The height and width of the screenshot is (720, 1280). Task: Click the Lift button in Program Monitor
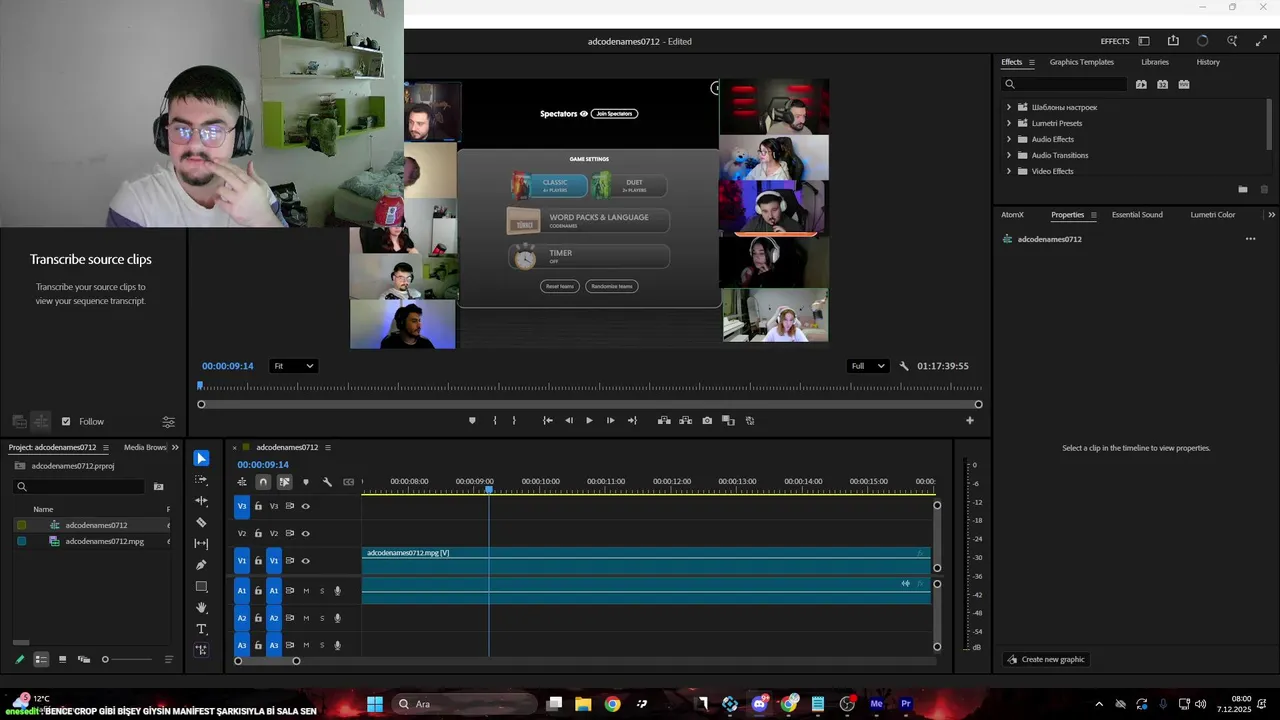click(664, 421)
